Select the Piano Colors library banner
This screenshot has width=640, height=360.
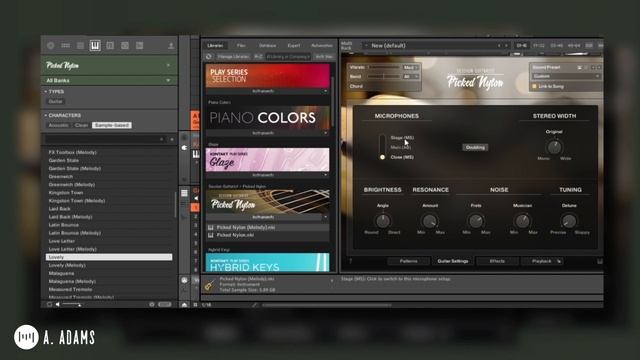pos(268,118)
